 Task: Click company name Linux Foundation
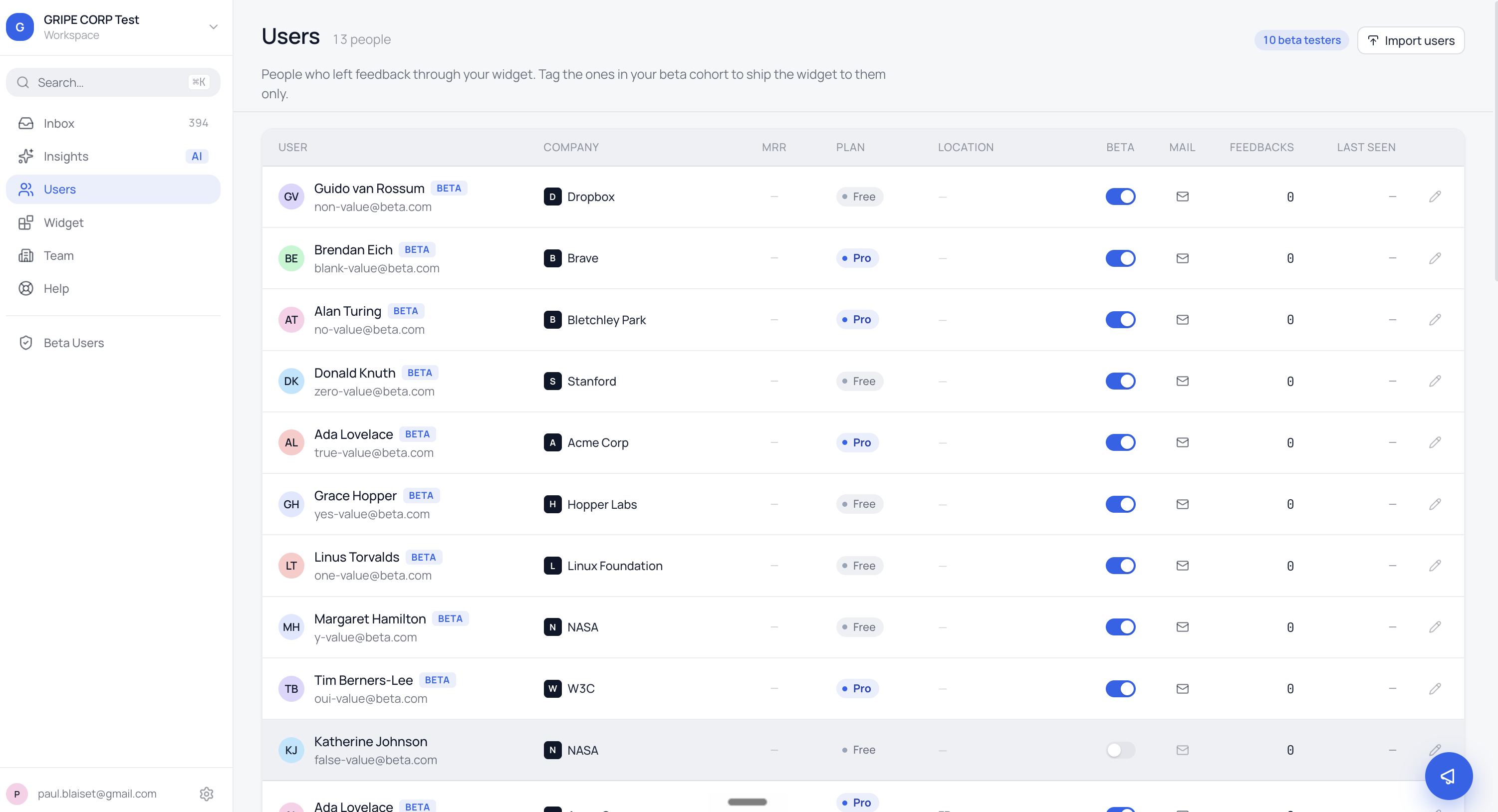(615, 566)
